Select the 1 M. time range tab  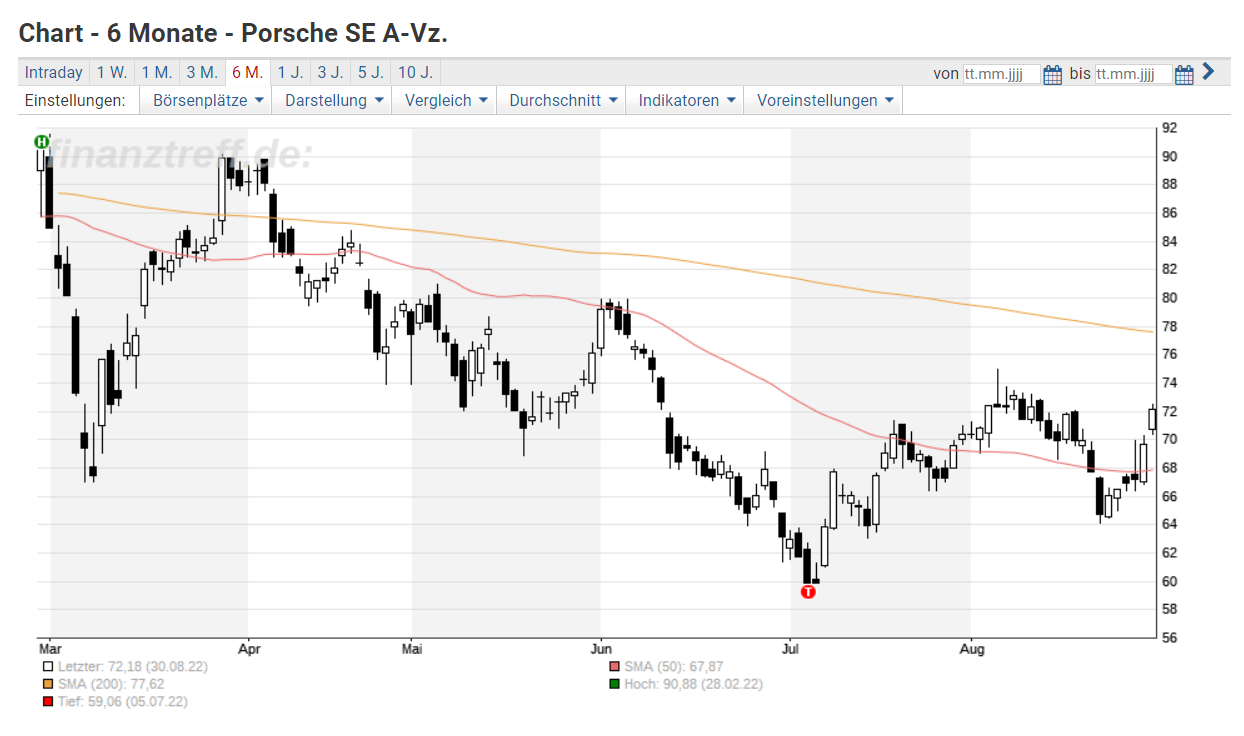click(156, 72)
